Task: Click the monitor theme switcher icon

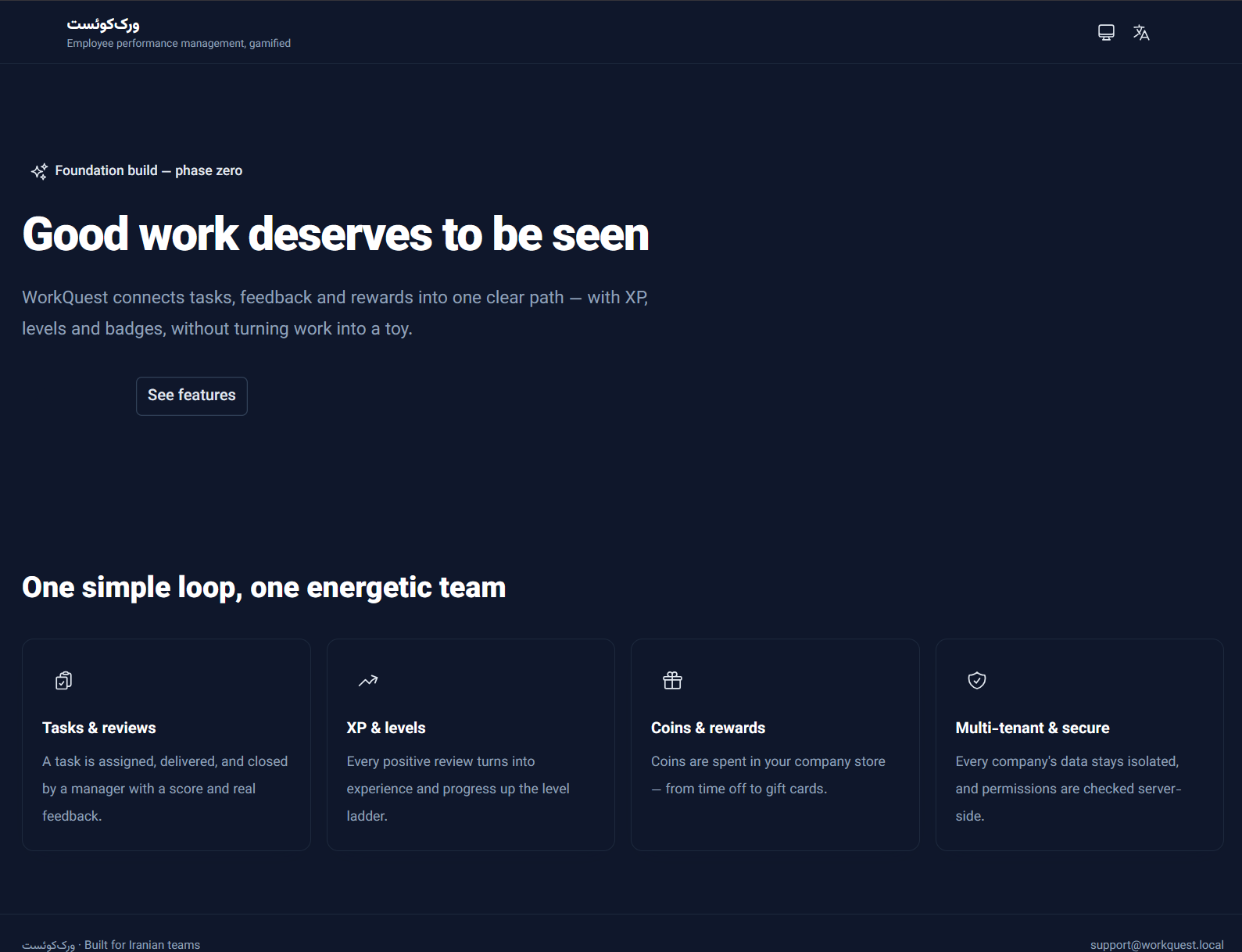Action: [1106, 32]
